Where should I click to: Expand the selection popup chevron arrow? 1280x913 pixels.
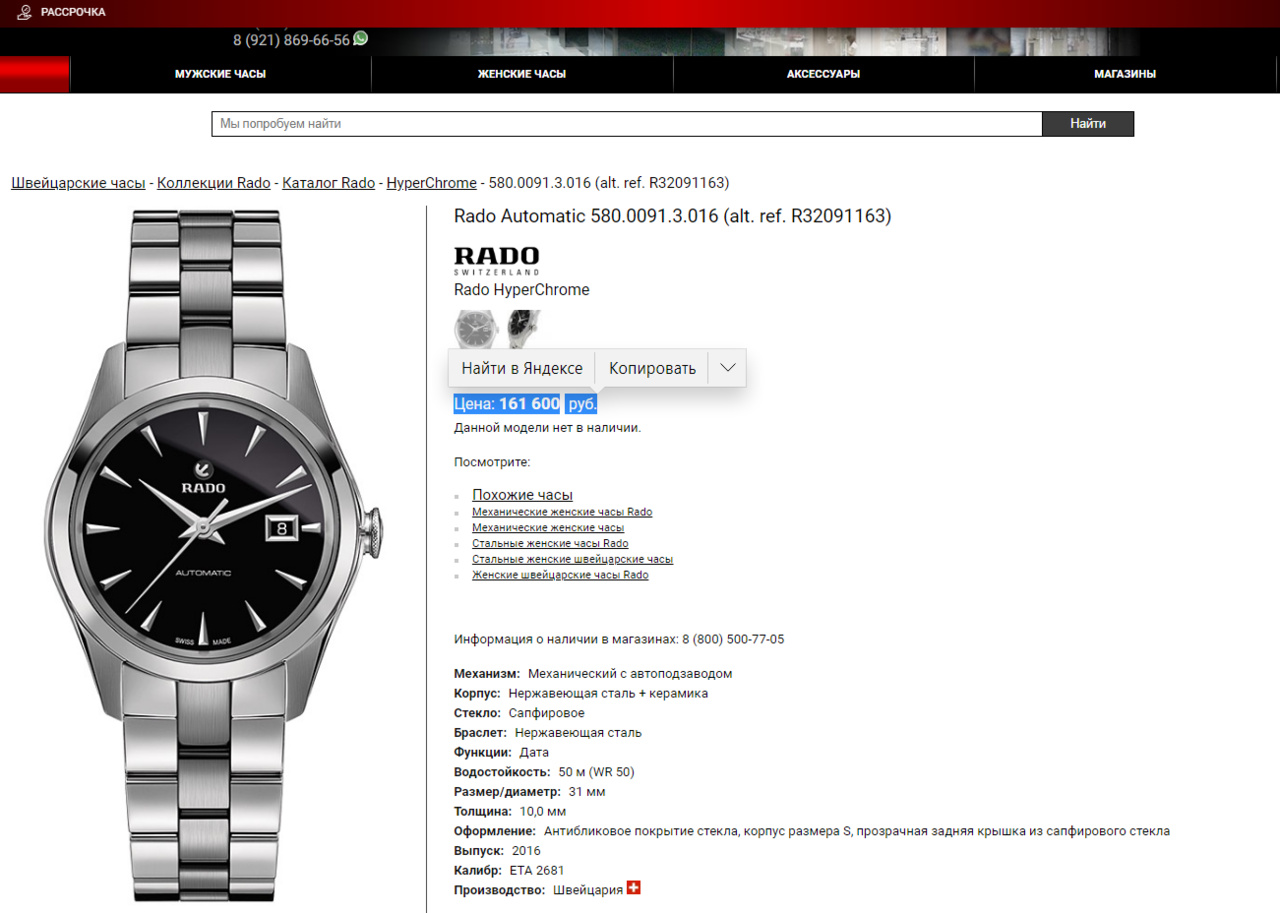pos(727,368)
